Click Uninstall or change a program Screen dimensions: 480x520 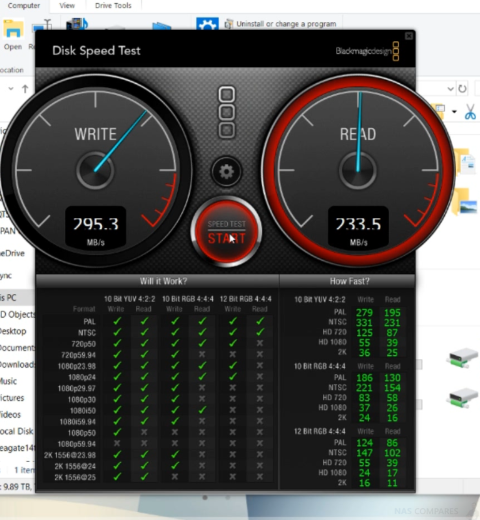[280, 24]
